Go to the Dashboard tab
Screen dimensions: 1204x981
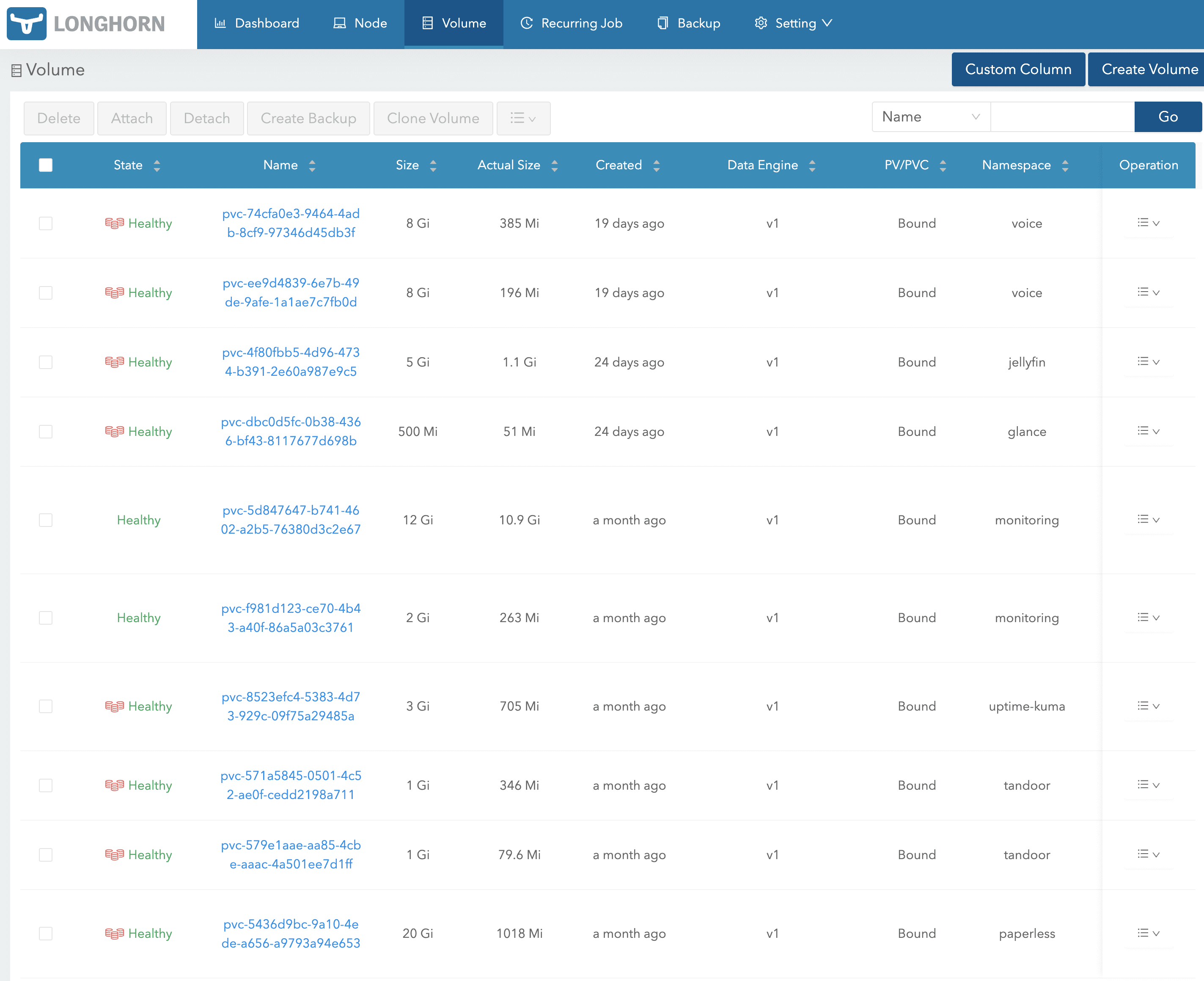(x=257, y=23)
